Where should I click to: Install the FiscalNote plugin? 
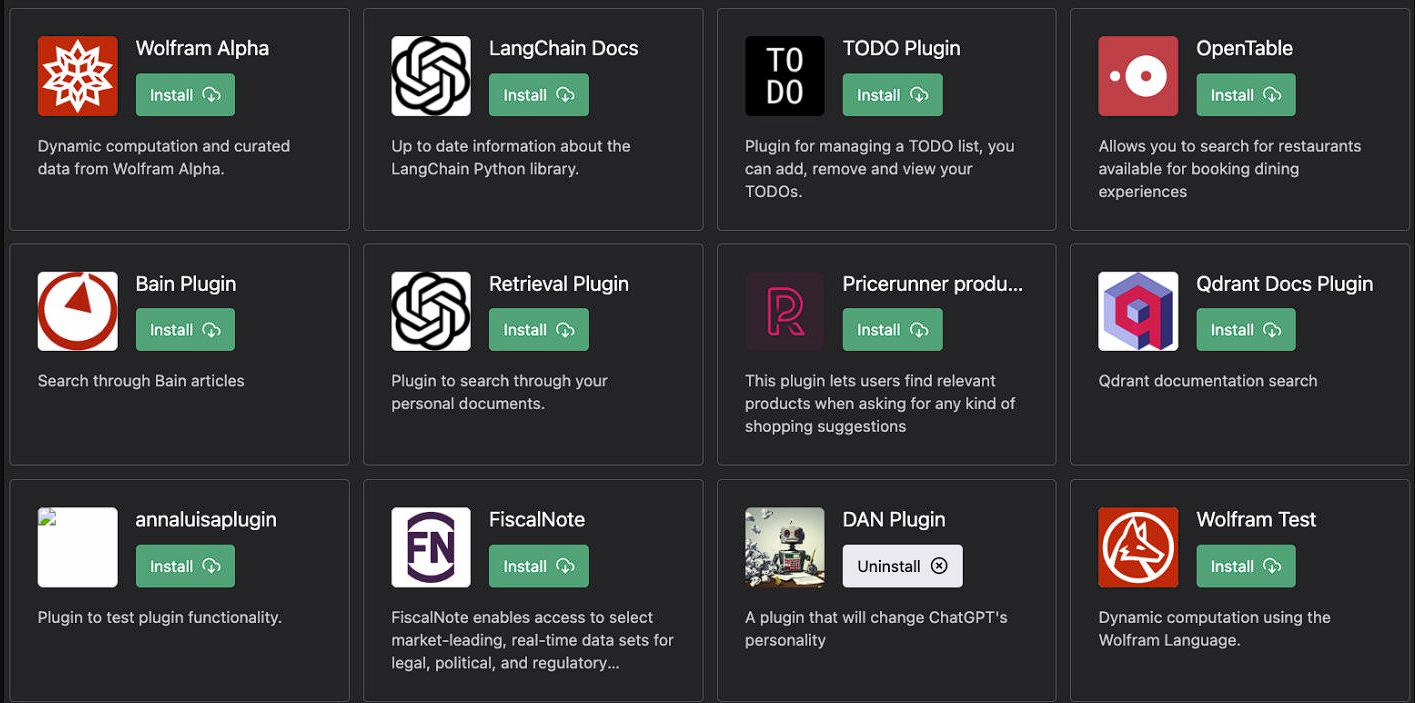[x=539, y=566]
